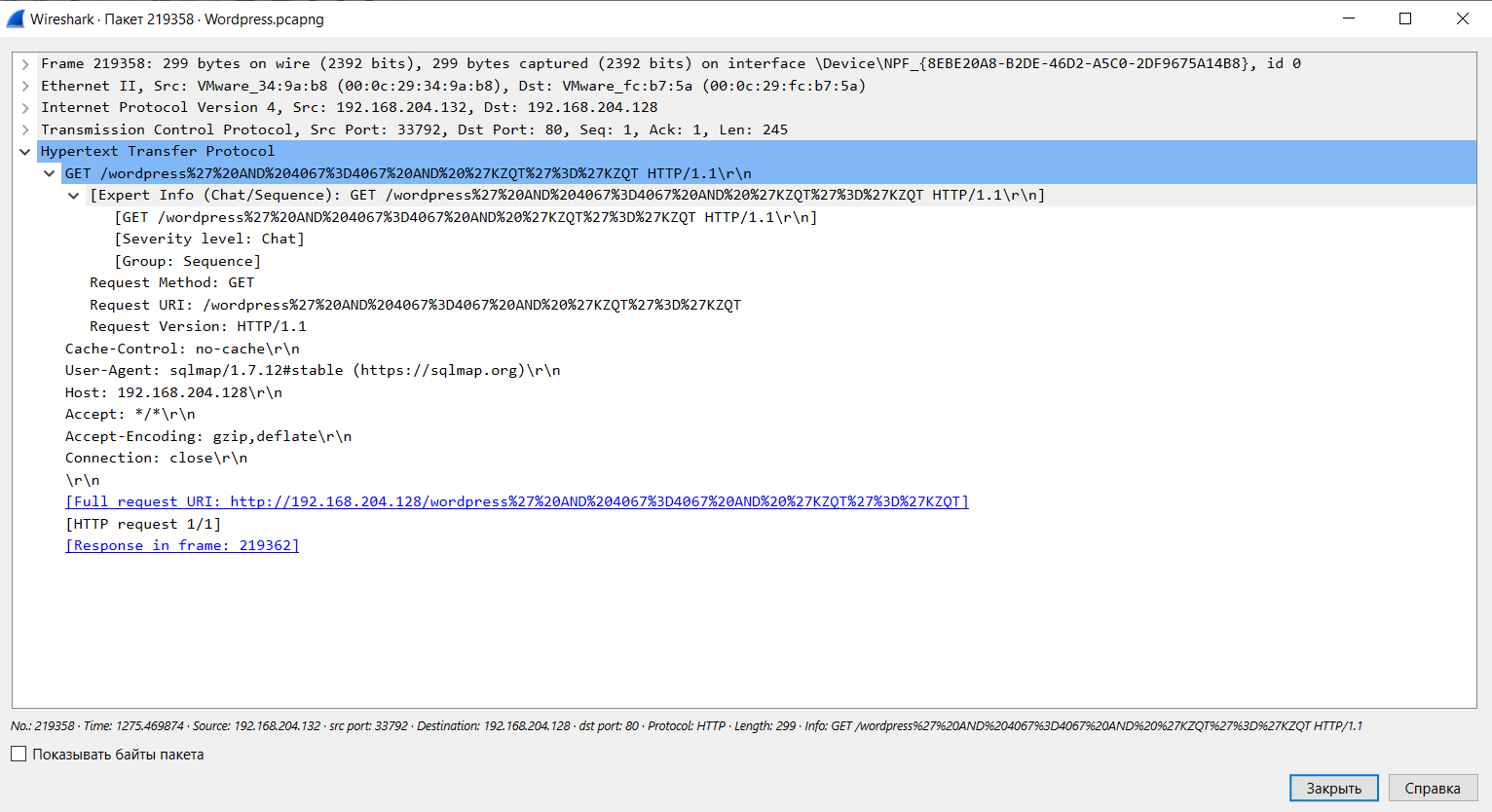1492x812 pixels.
Task: Open the Full request URI link
Action: click(517, 501)
